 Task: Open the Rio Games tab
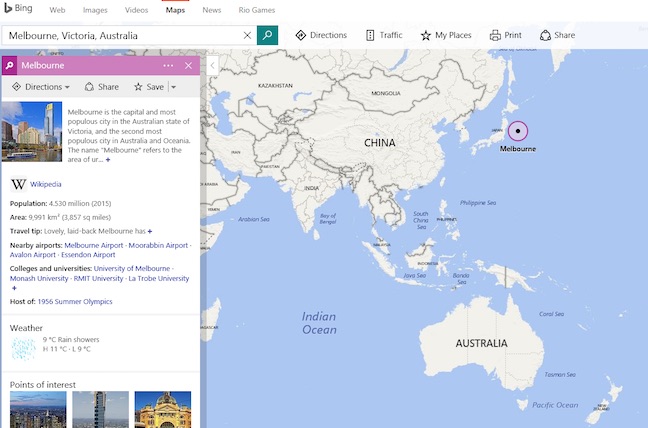pos(257,10)
